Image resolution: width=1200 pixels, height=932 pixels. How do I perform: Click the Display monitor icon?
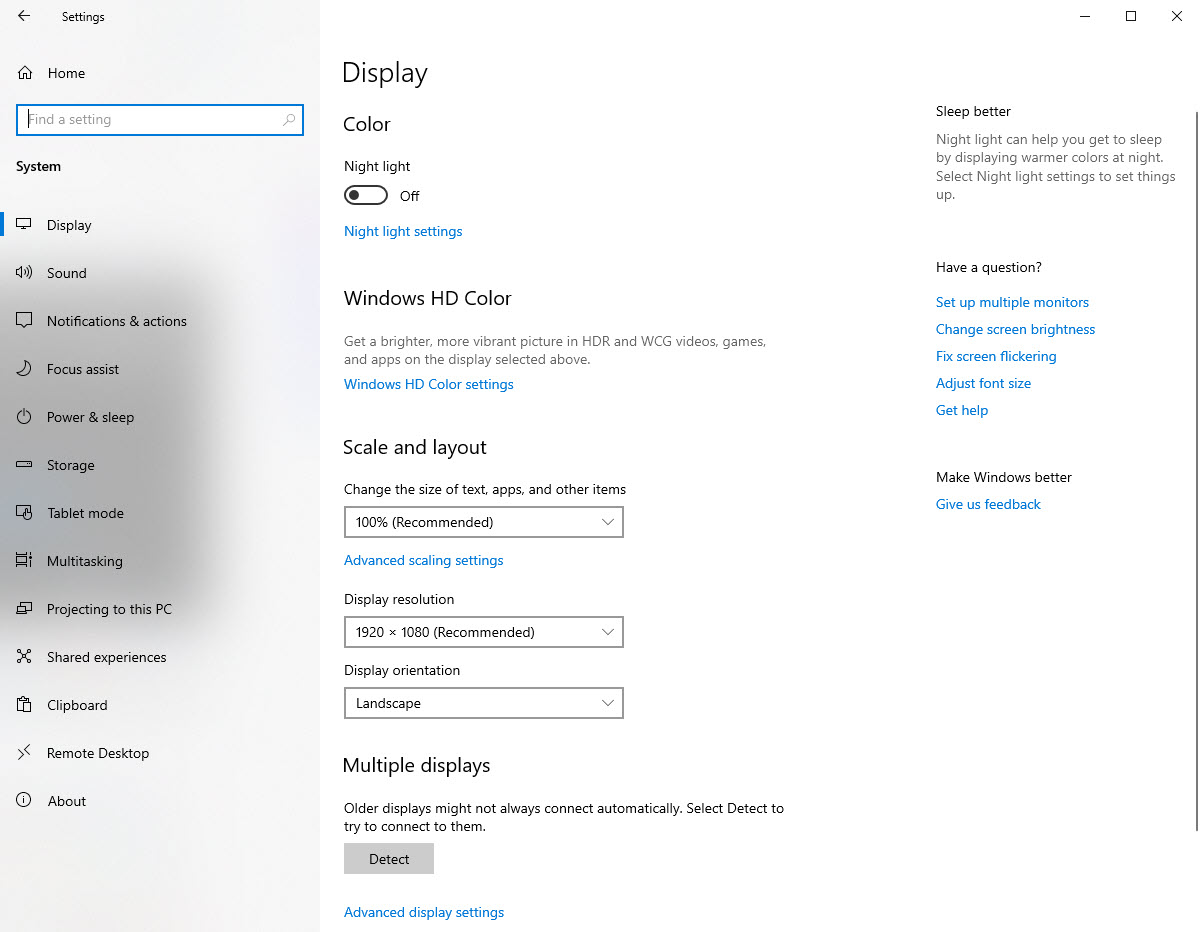tap(24, 225)
